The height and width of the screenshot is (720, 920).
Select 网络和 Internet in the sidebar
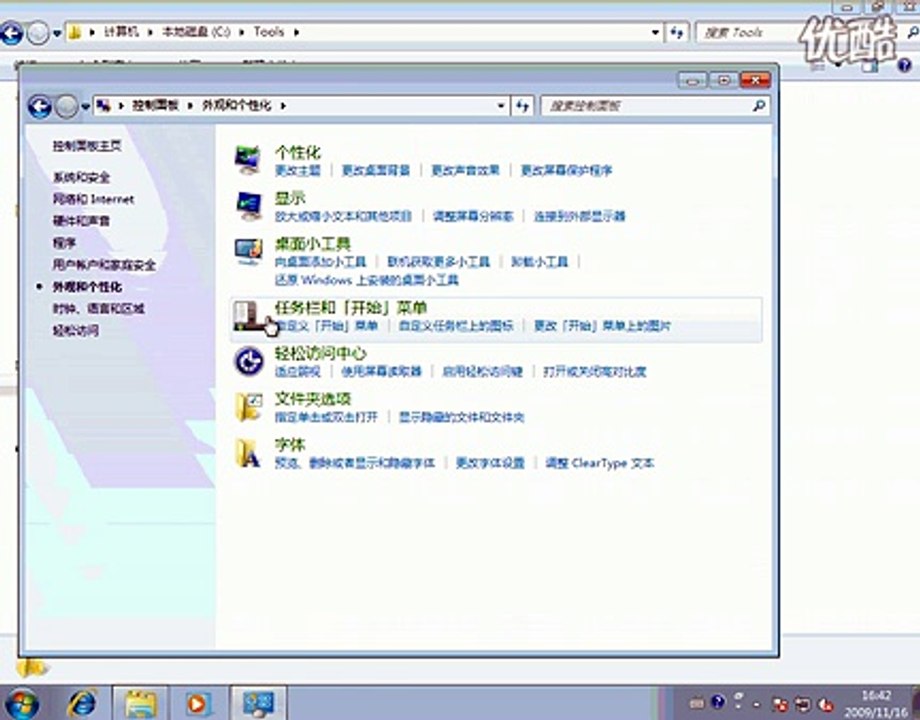[93, 199]
